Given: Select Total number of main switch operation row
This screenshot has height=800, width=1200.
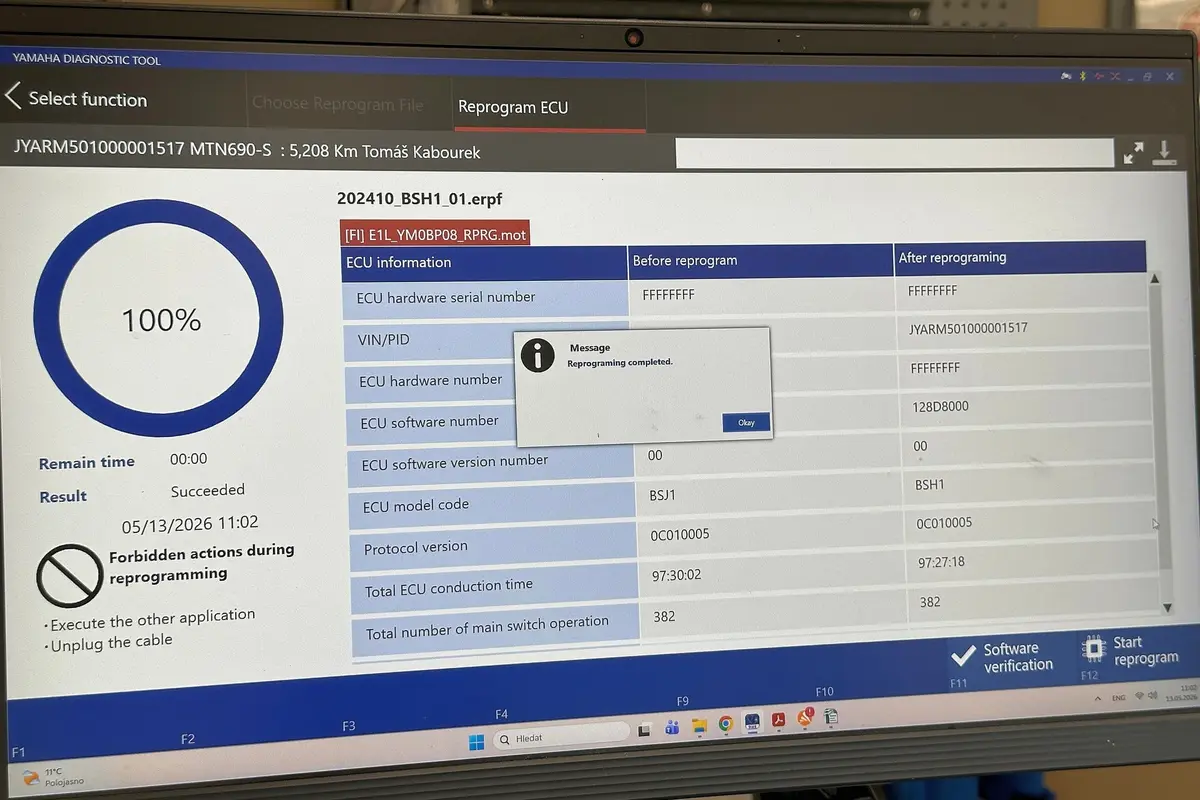Looking at the screenshot, I should pyautogui.click(x=495, y=629).
